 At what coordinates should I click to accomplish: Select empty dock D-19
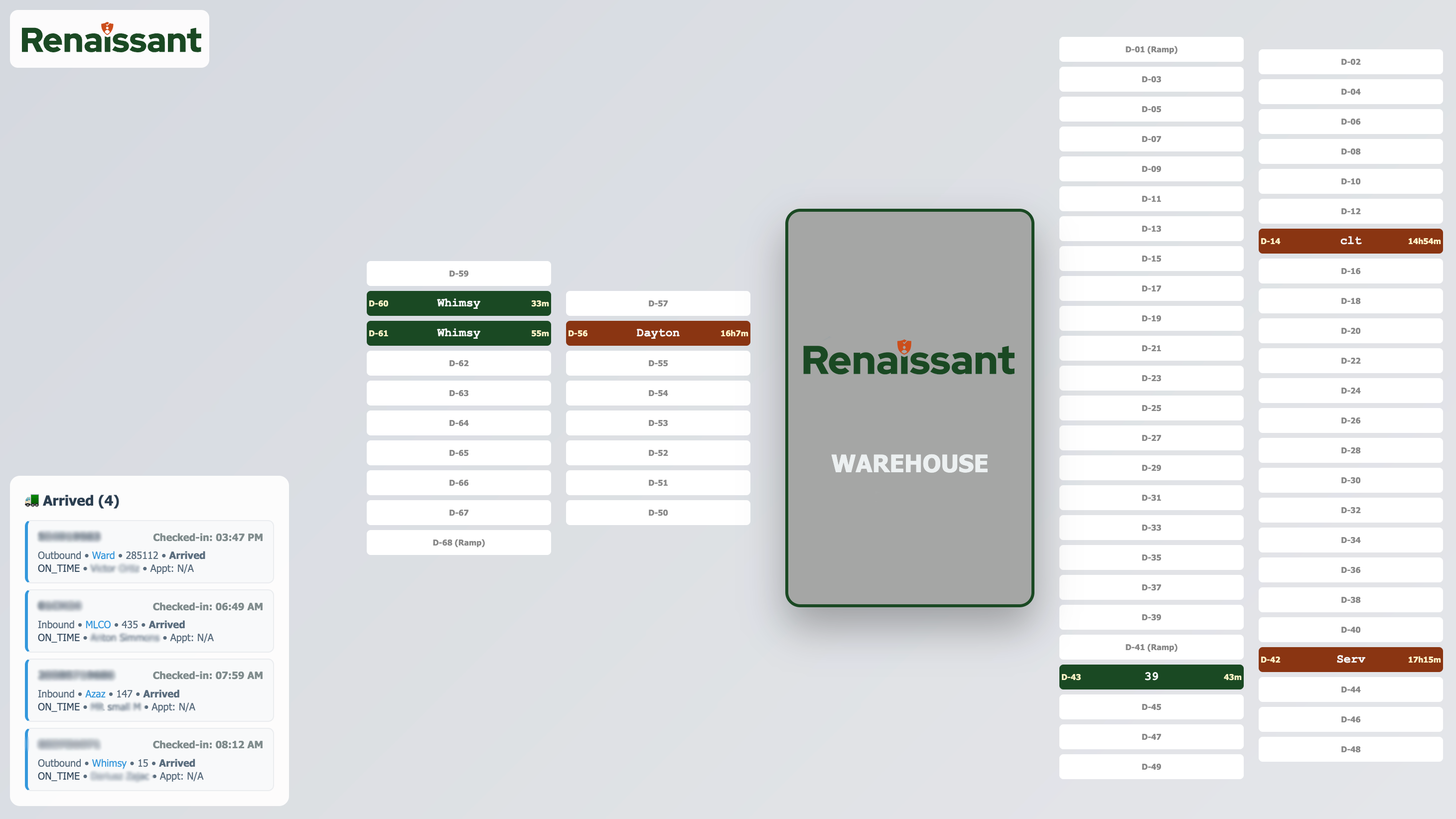point(1152,319)
